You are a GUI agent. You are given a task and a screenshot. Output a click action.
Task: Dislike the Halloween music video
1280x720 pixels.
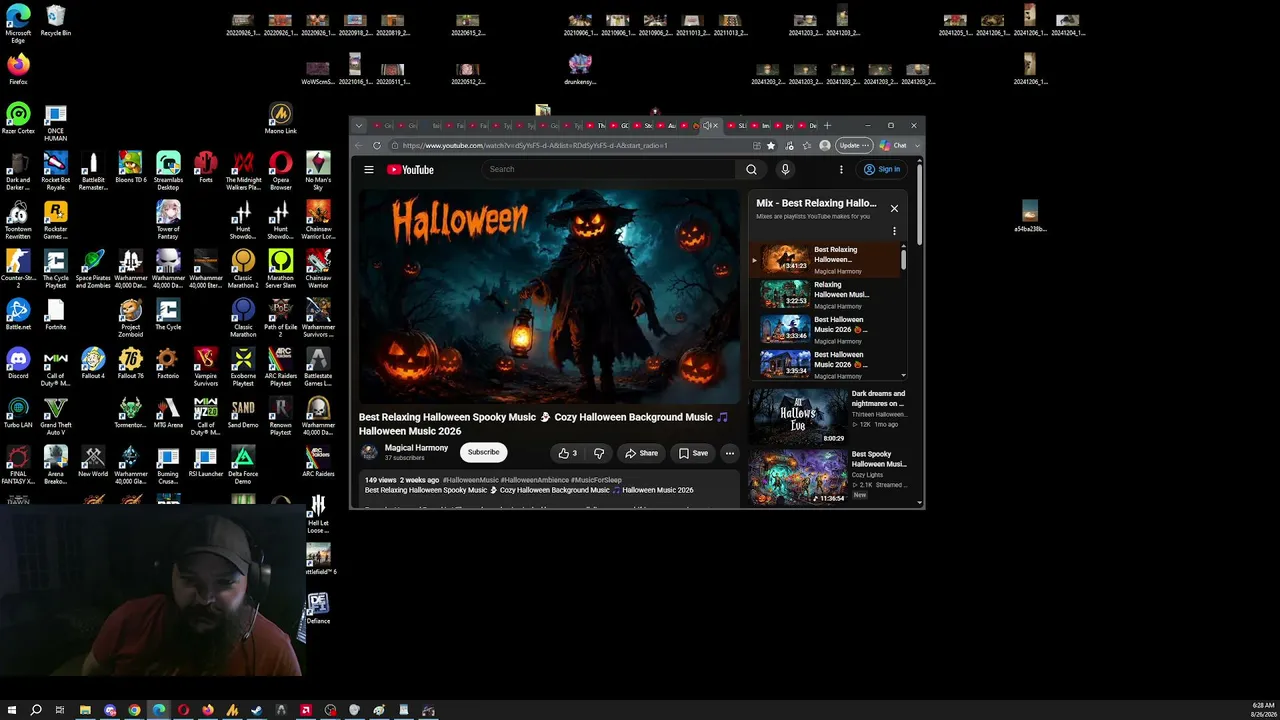tap(598, 453)
